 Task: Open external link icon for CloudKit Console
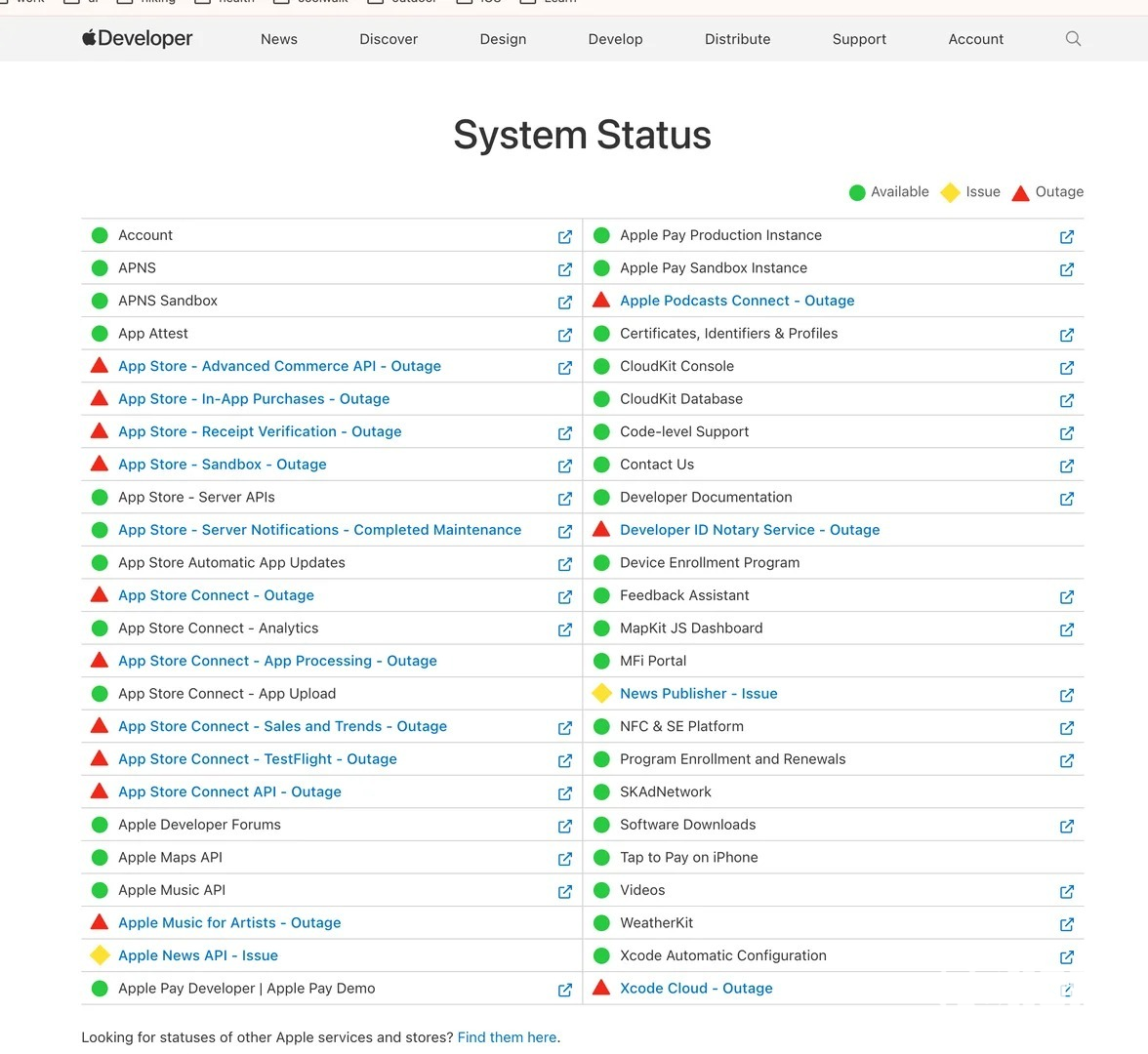coord(1066,368)
